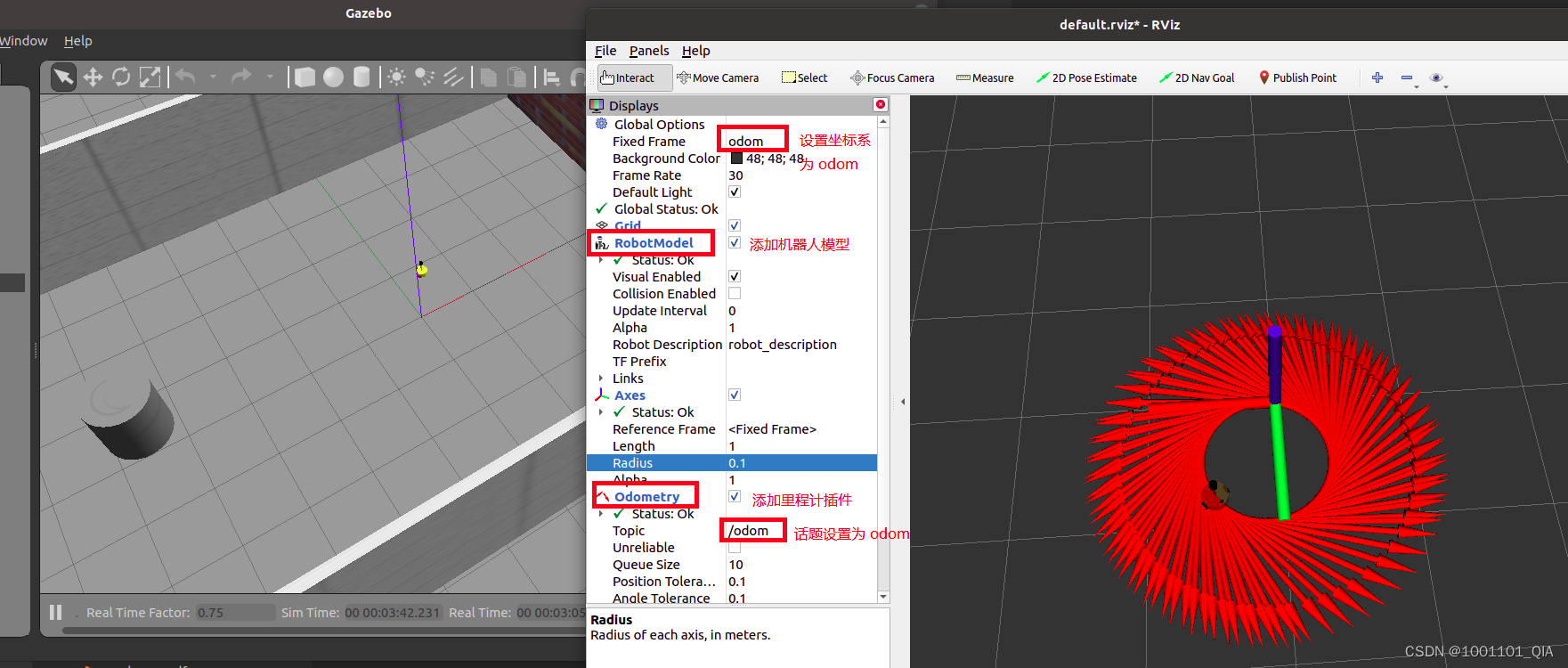Screen dimensions: 1568x668
Task: Select the RobotModel display item
Action: [654, 243]
